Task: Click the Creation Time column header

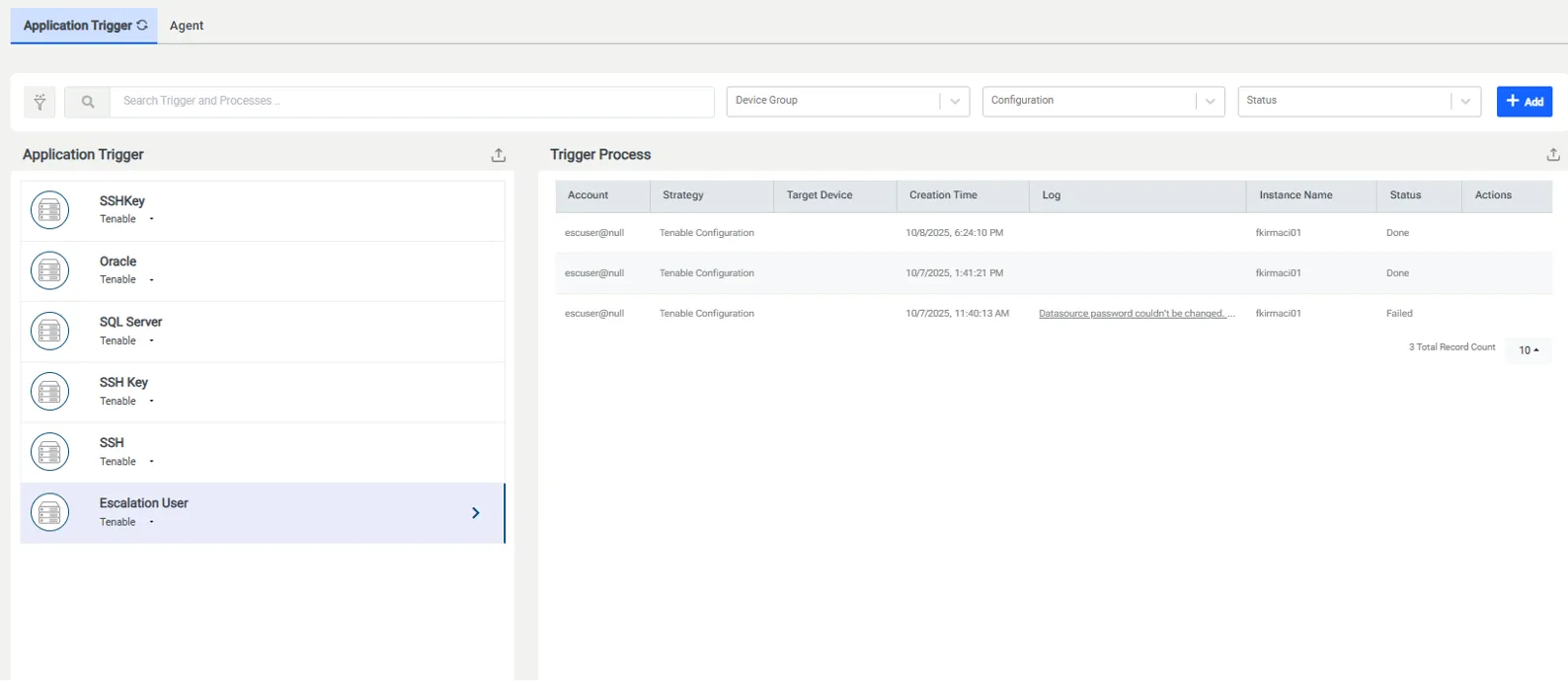Action: pos(963,195)
